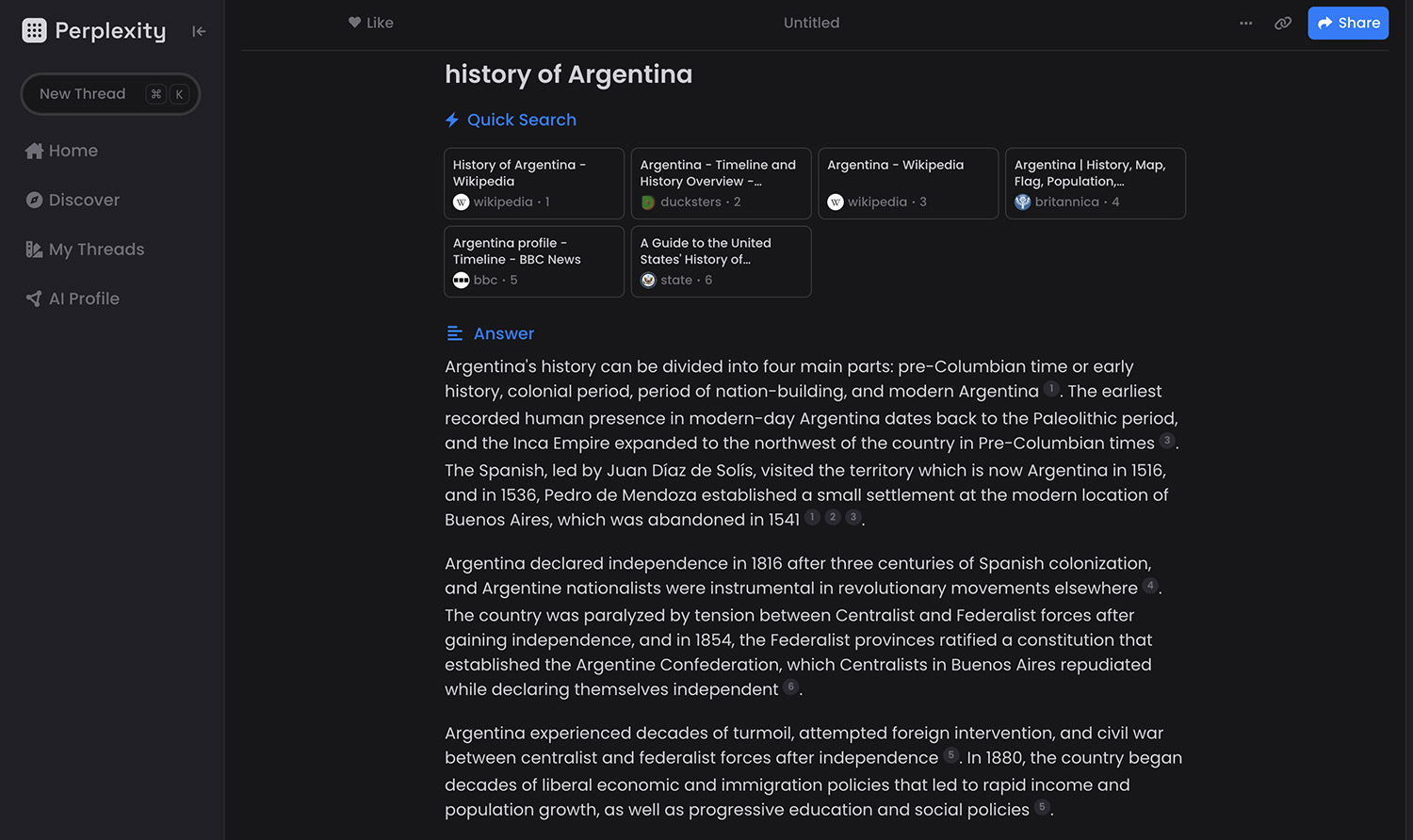
Task: Copy the thread link via chain icon
Action: tap(1283, 24)
